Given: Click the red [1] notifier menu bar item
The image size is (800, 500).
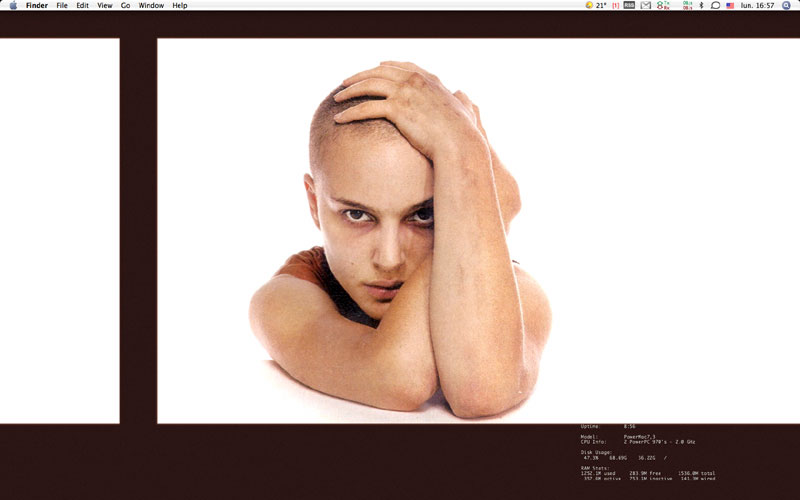Looking at the screenshot, I should [616, 6].
